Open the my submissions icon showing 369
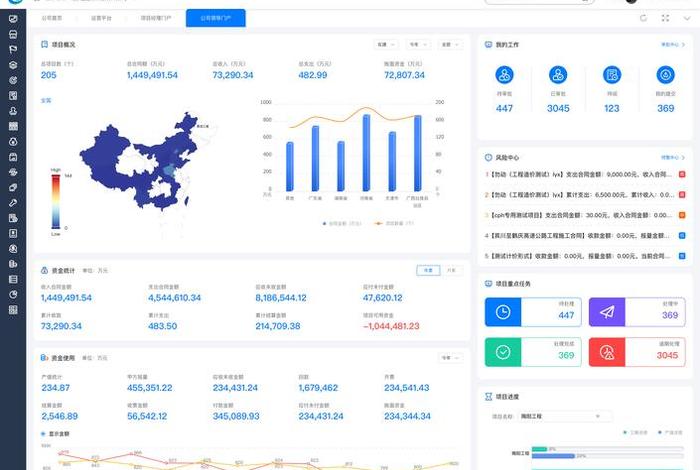Screen dimensions: 700x470 coord(665,75)
